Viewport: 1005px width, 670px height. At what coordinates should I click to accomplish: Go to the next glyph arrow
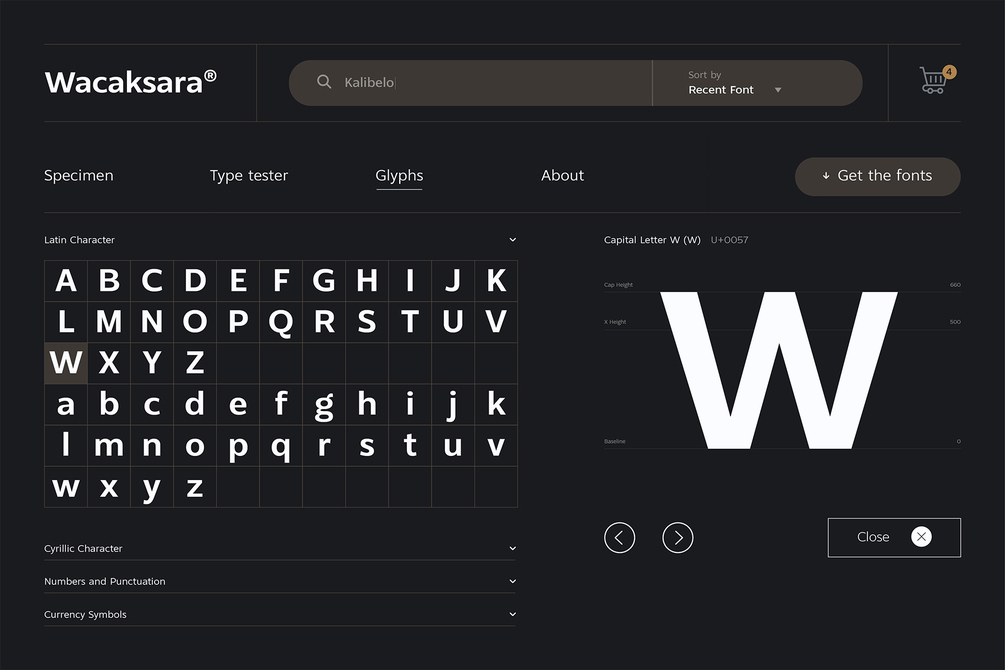[x=677, y=537]
